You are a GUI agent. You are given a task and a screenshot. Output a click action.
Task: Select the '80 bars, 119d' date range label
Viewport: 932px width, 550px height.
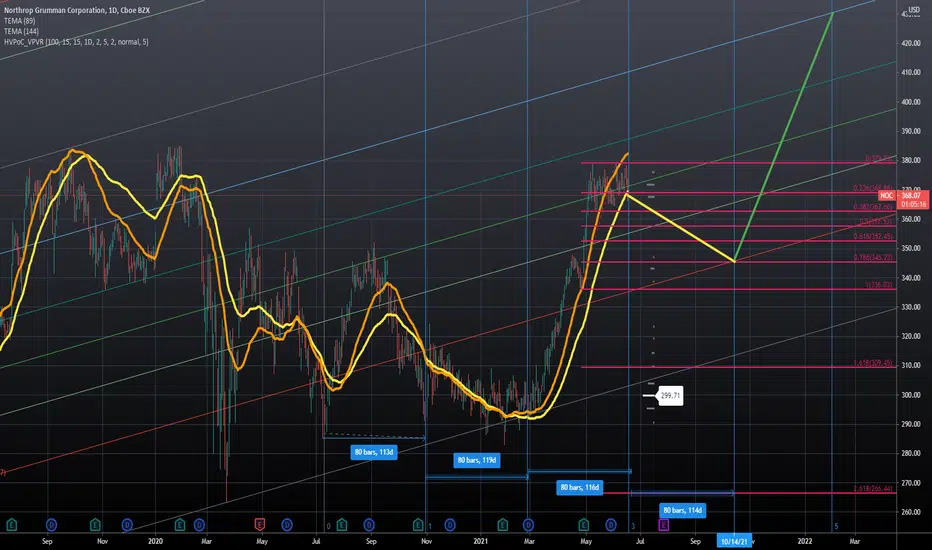tap(477, 460)
